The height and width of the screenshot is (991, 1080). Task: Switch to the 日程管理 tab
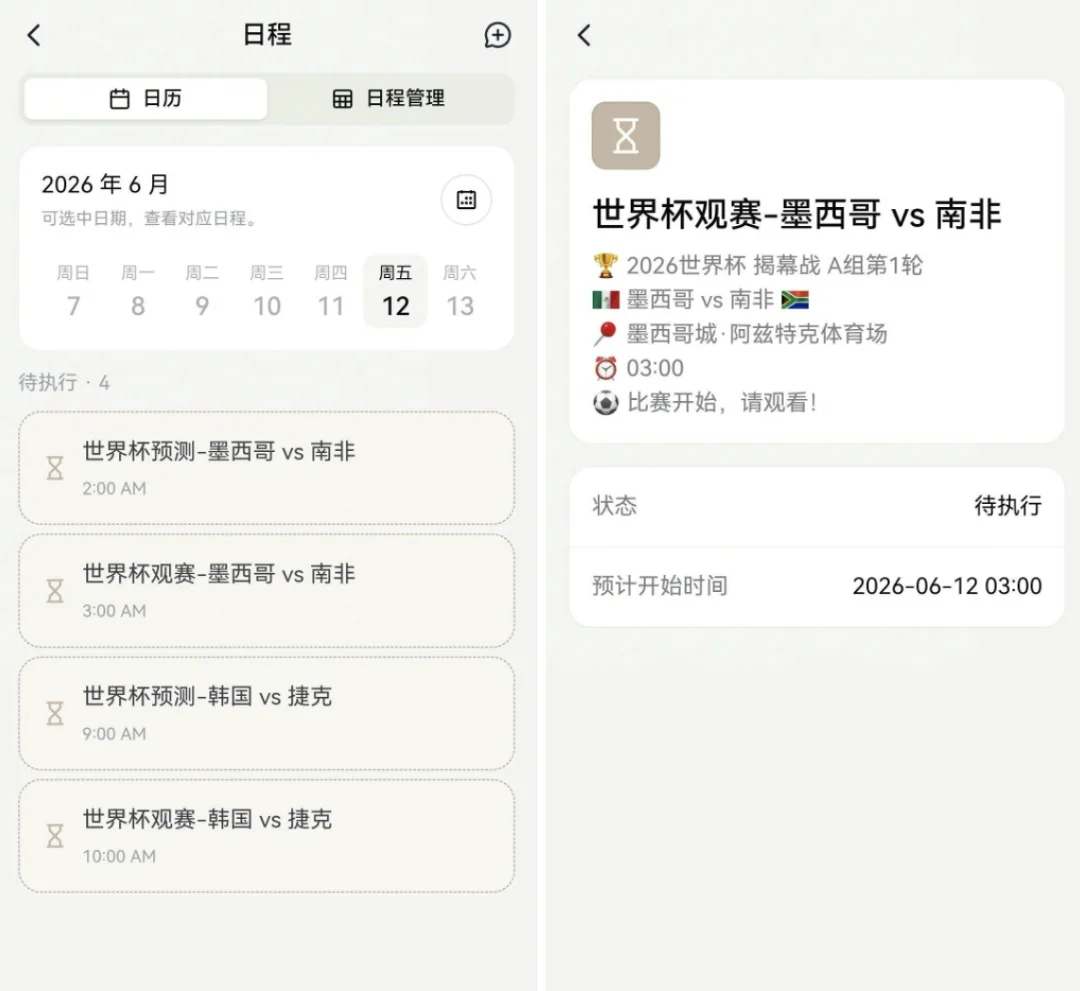tap(389, 99)
